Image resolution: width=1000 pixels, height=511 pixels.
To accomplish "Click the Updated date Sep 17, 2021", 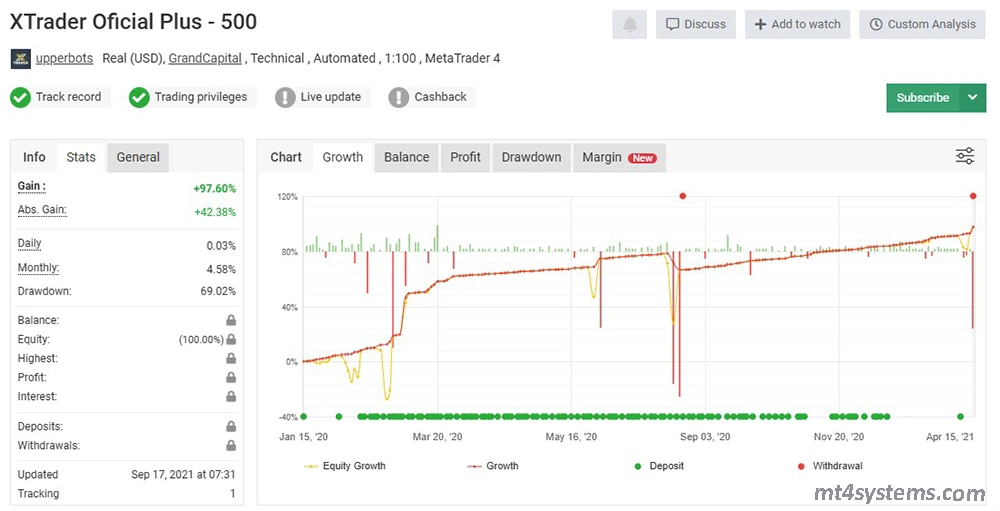I will click(183, 475).
